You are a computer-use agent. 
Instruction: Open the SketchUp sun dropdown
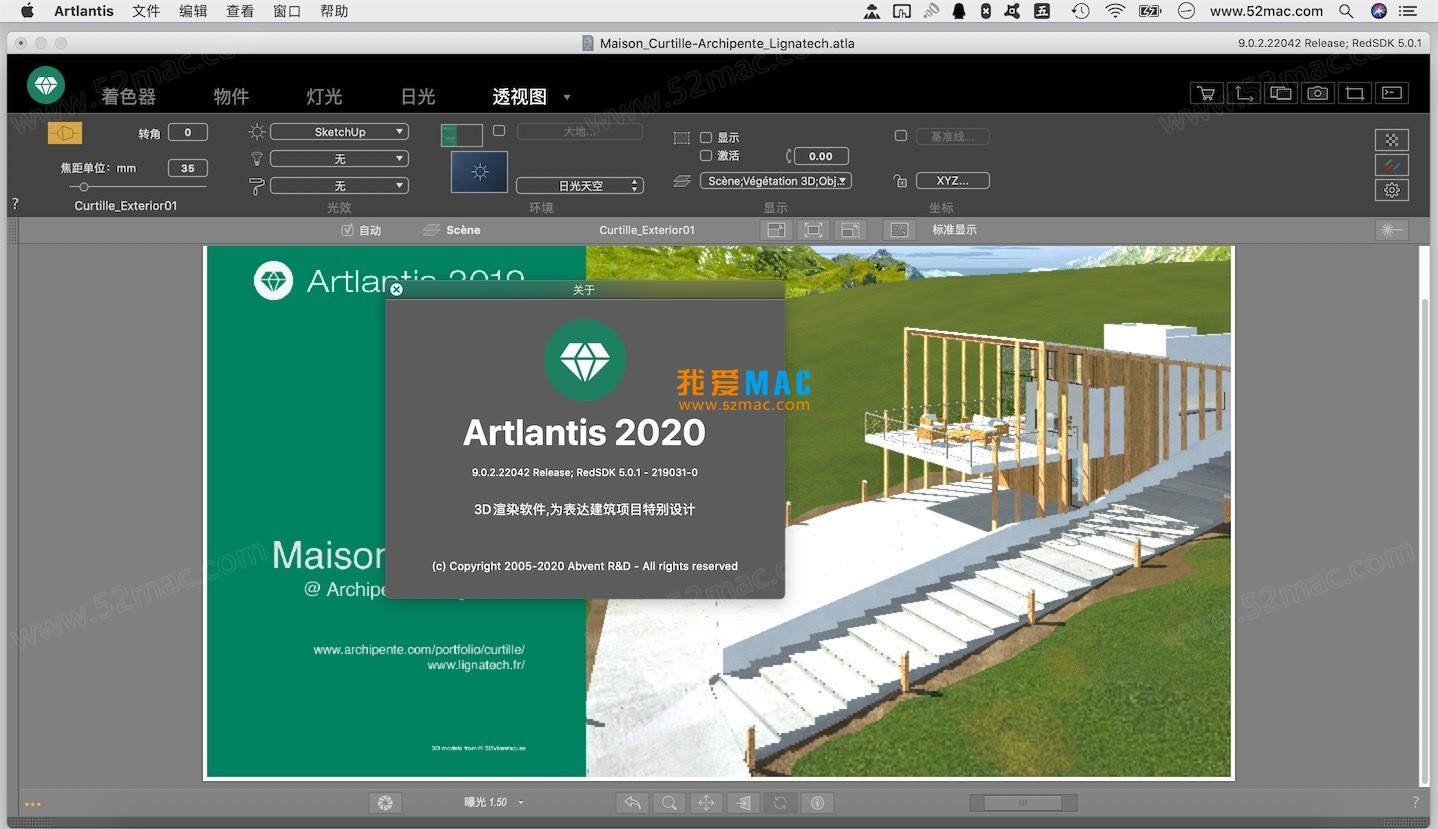[x=339, y=132]
